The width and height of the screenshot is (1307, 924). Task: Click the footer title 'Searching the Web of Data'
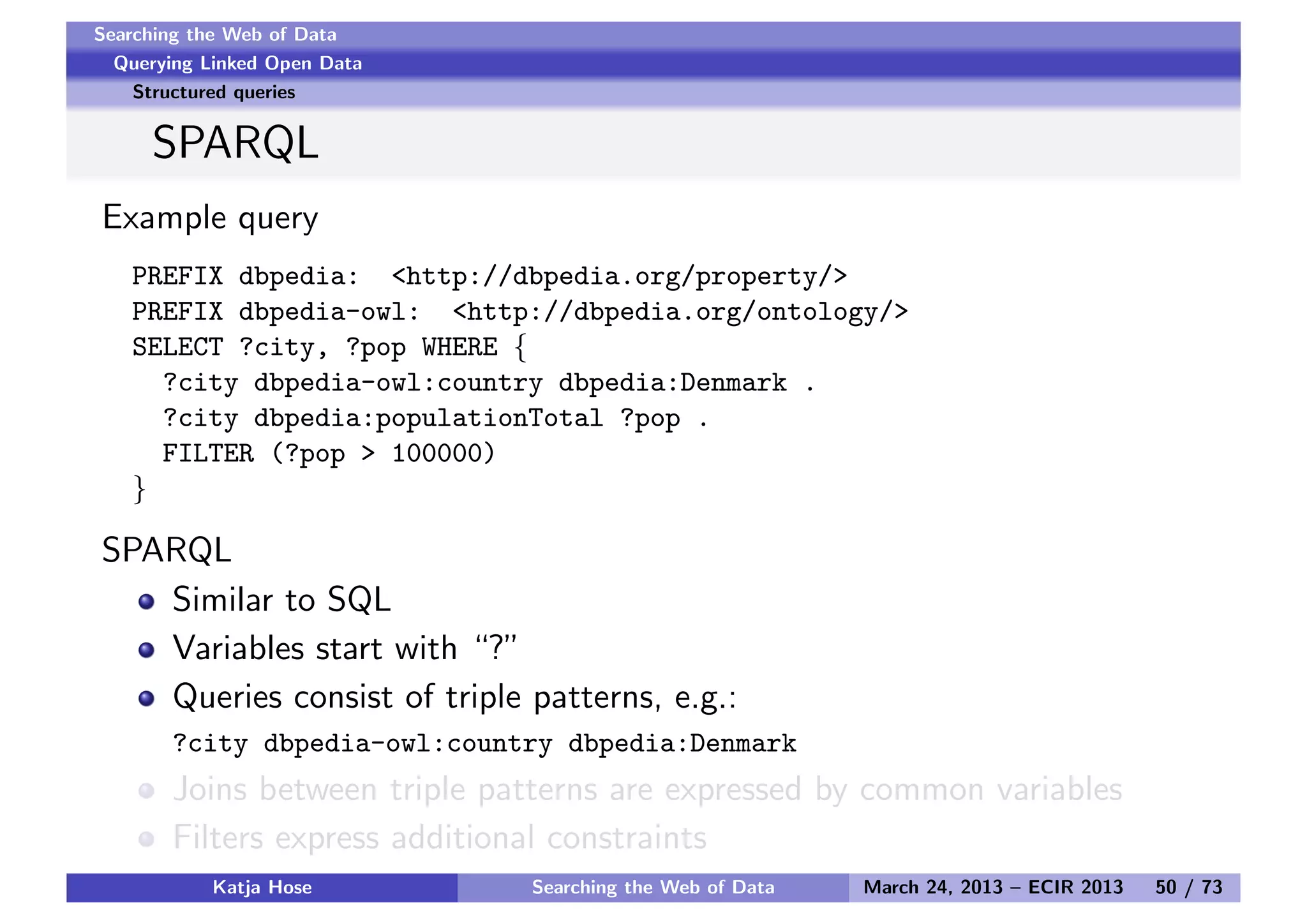pyautogui.click(x=653, y=888)
